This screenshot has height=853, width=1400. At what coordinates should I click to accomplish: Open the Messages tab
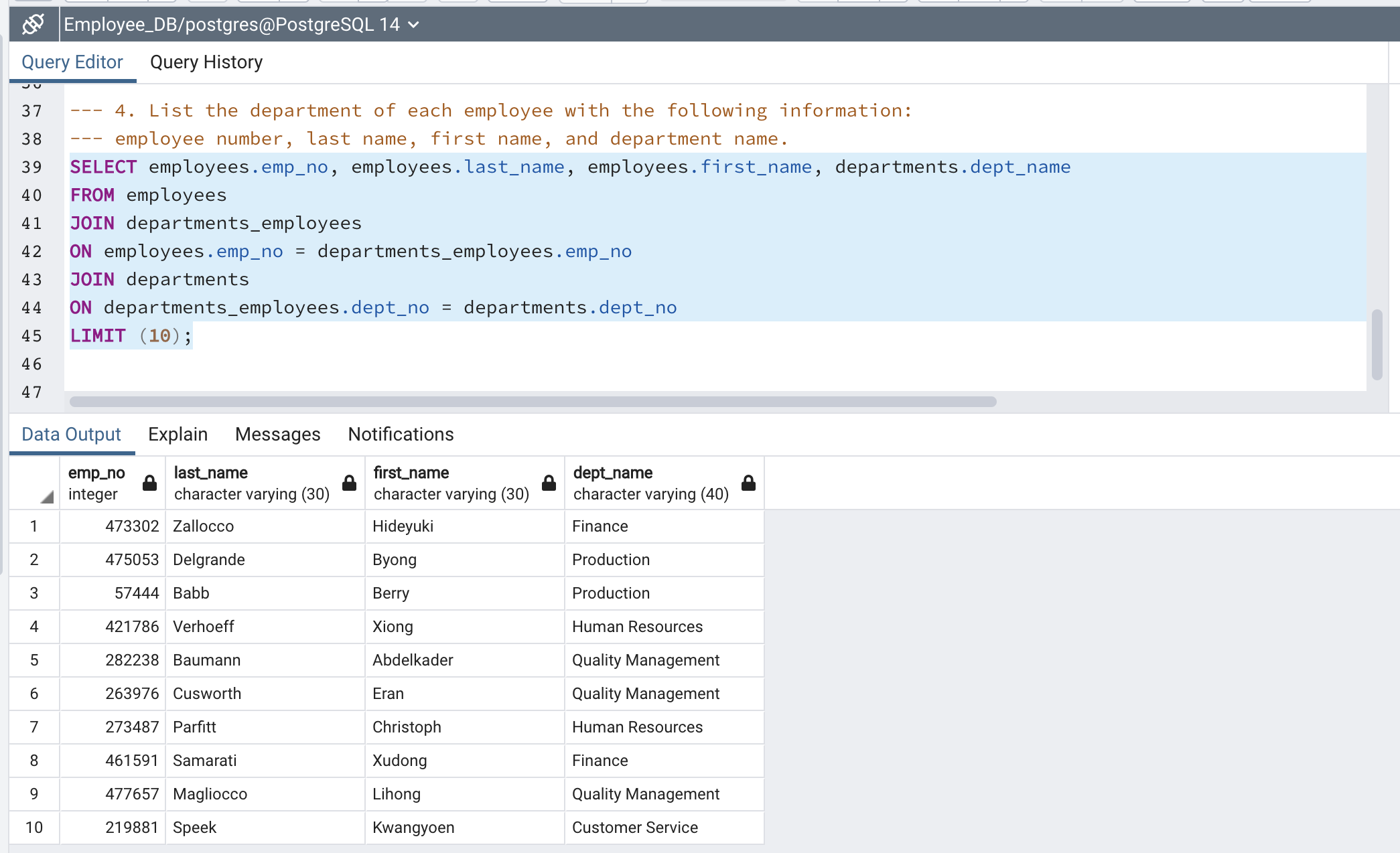point(278,435)
